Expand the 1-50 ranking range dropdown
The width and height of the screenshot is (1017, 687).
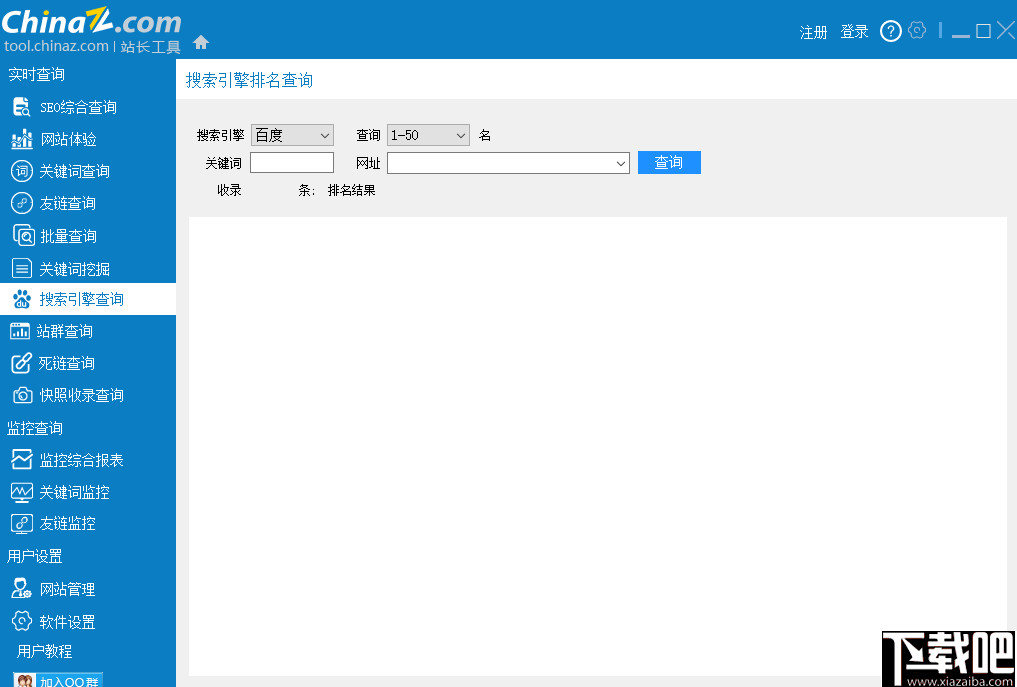point(428,134)
